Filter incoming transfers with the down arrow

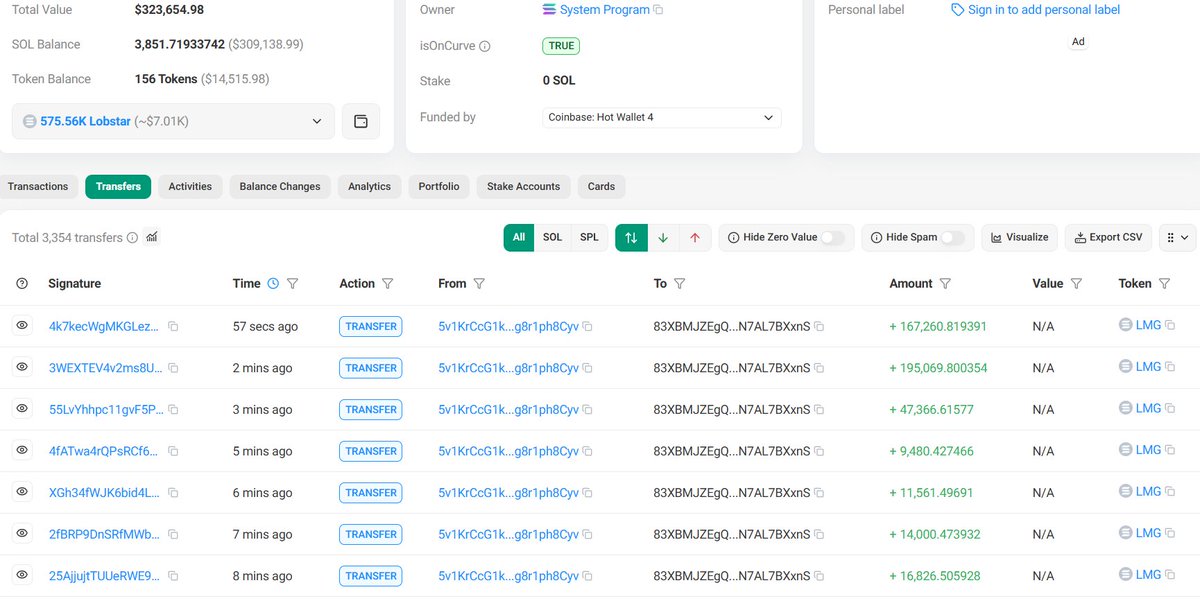(663, 237)
